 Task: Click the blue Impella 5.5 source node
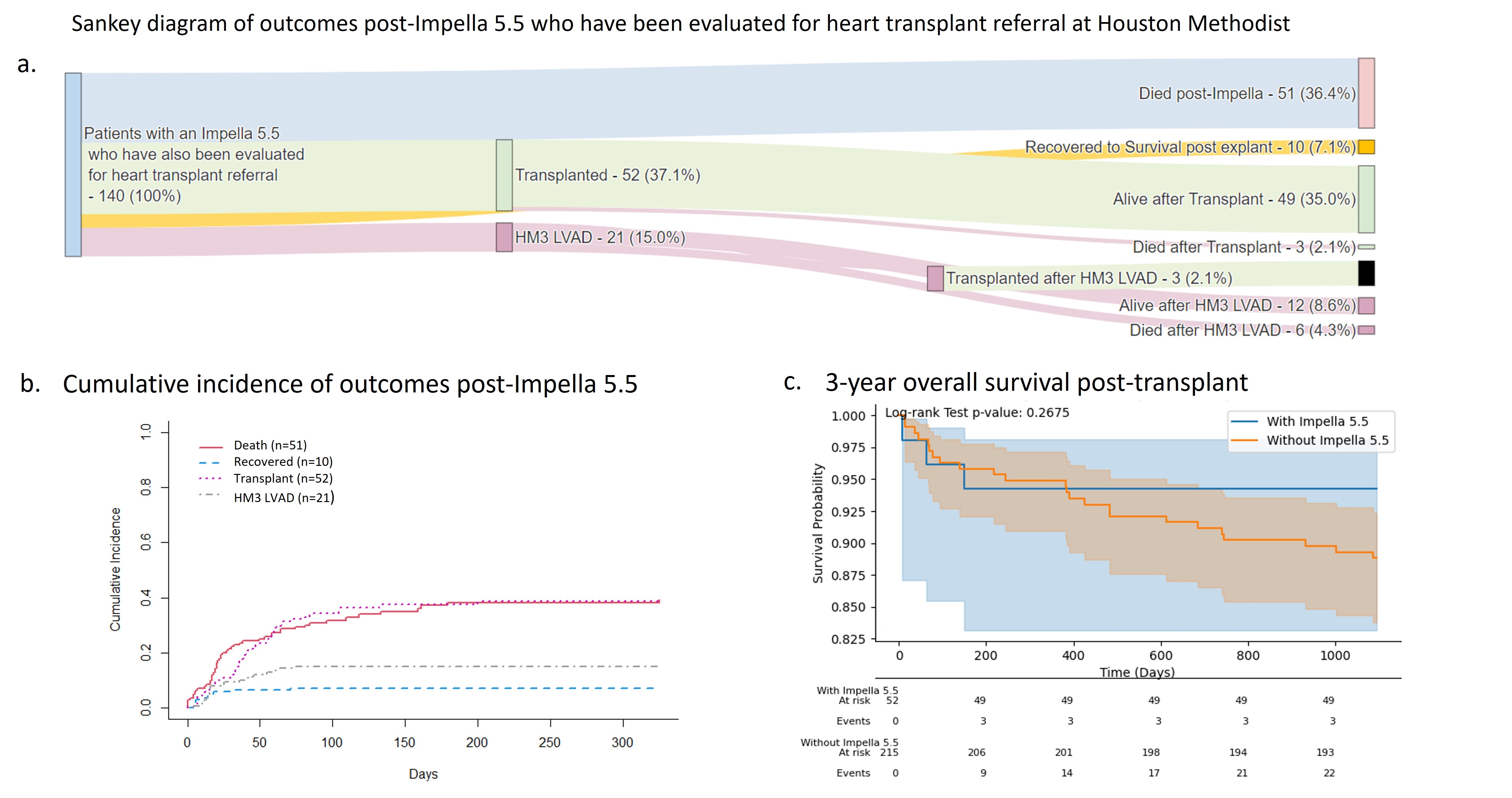point(73,164)
